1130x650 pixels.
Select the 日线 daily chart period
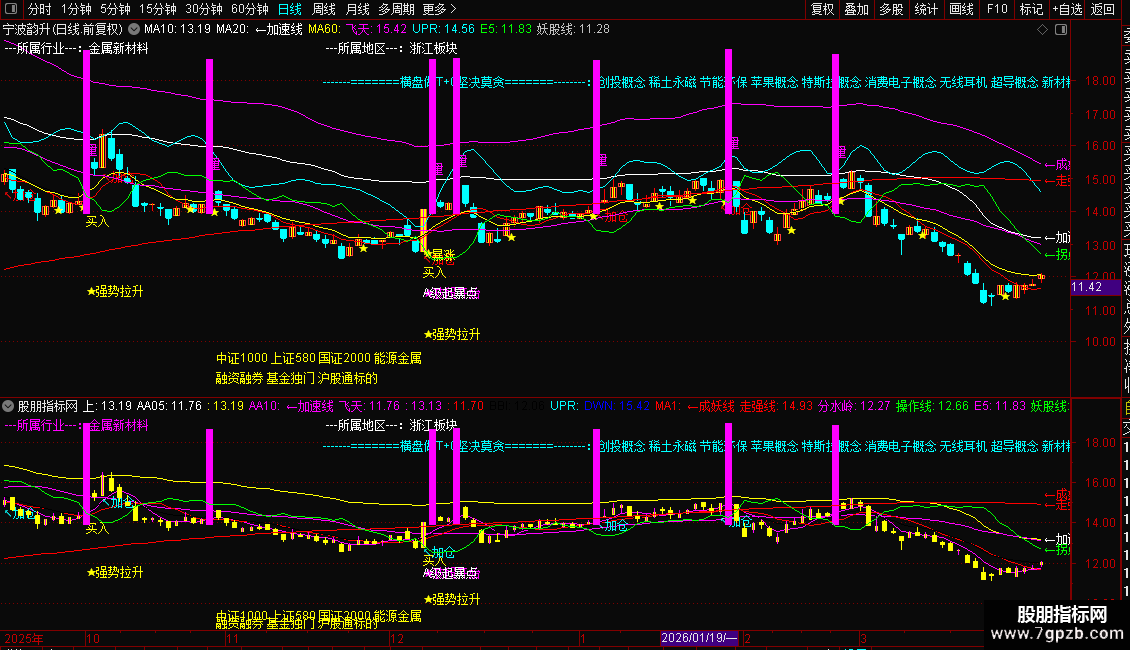tap(290, 9)
